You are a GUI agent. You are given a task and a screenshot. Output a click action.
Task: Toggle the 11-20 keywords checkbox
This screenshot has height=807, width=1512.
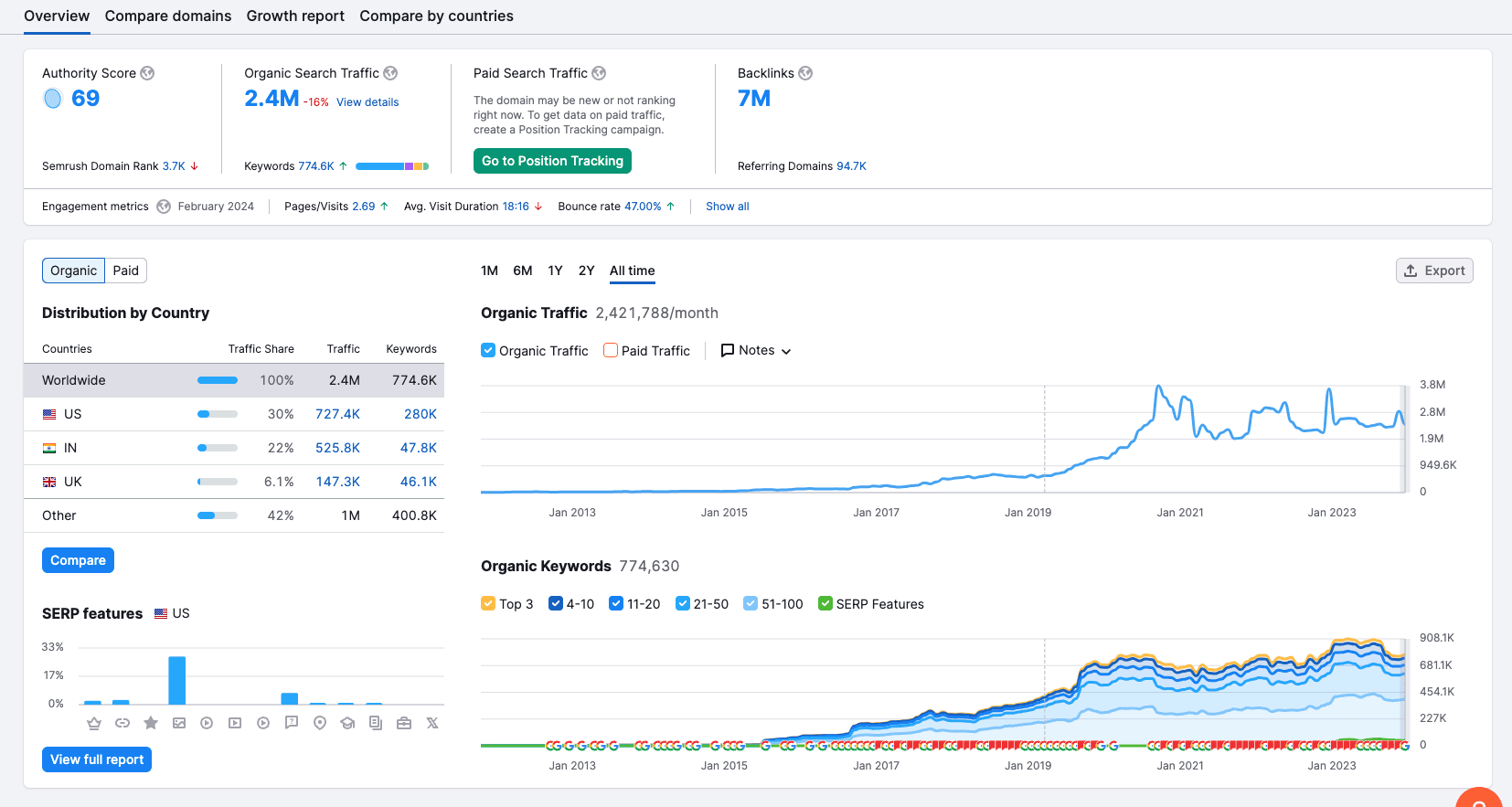tap(616, 603)
